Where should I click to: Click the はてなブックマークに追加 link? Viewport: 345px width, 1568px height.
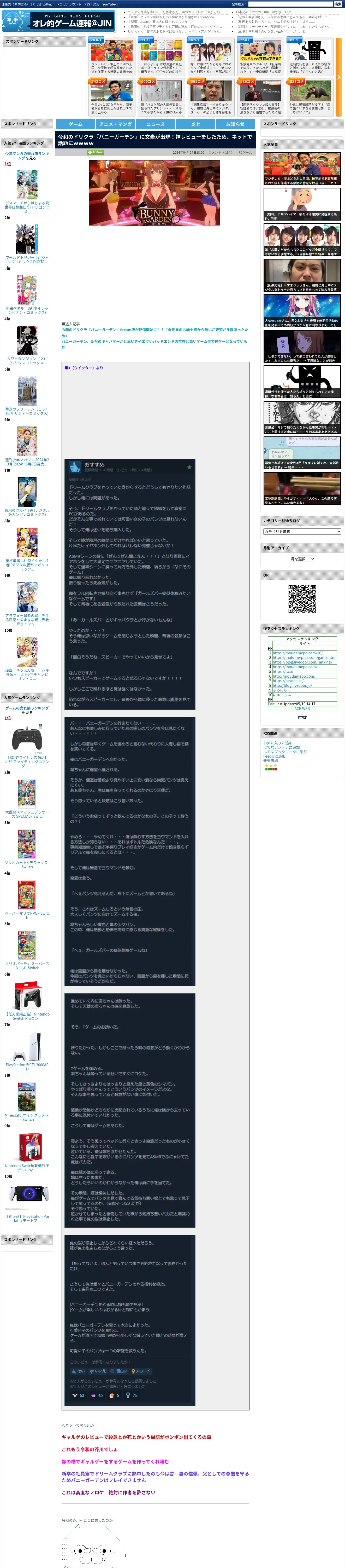click(x=285, y=752)
